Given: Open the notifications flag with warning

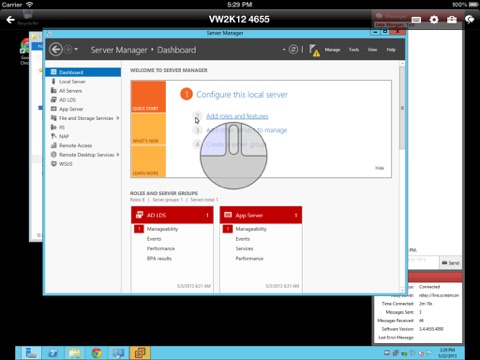Looking at the screenshot, I should pyautogui.click(x=314, y=50).
